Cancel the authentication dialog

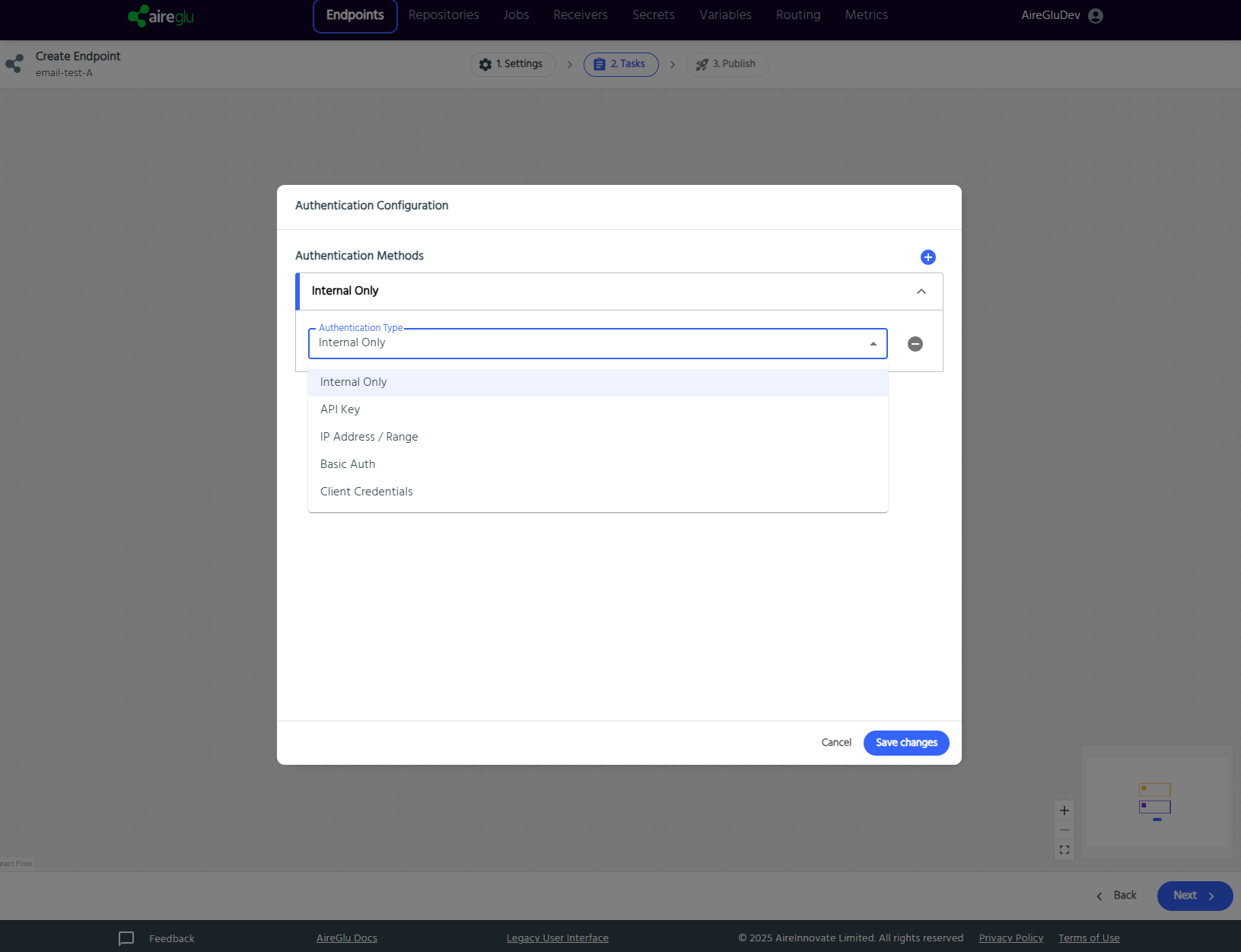(x=836, y=743)
